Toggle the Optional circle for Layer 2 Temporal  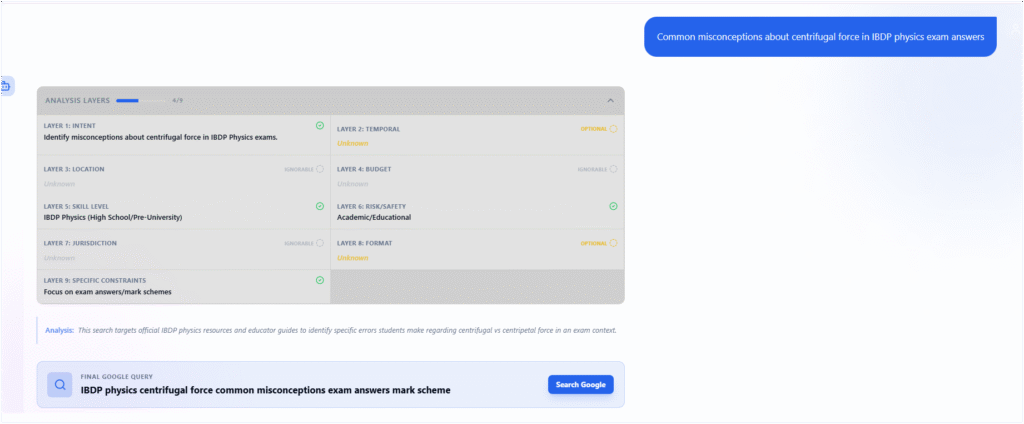click(613, 129)
